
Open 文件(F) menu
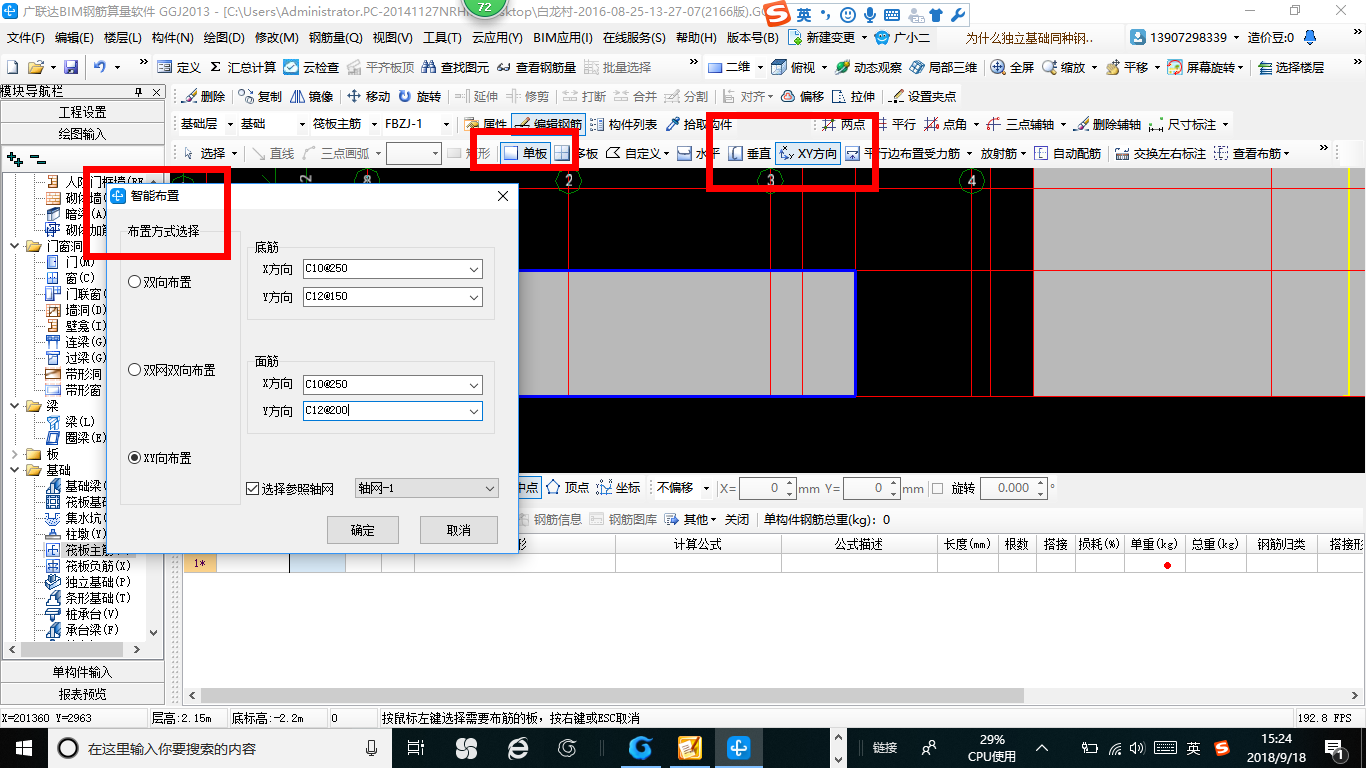pos(27,38)
